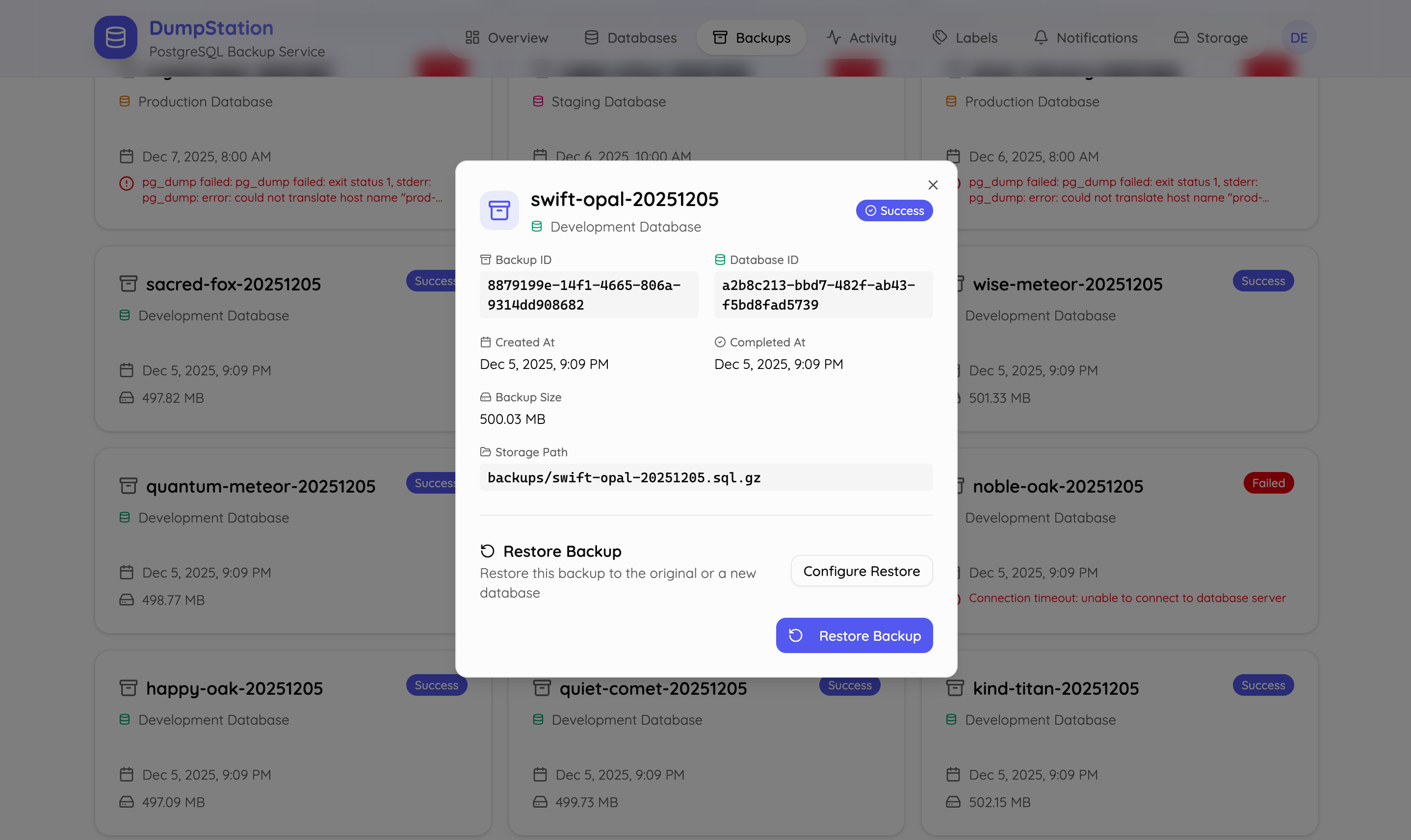Open the DE user avatar menu

tap(1298, 37)
